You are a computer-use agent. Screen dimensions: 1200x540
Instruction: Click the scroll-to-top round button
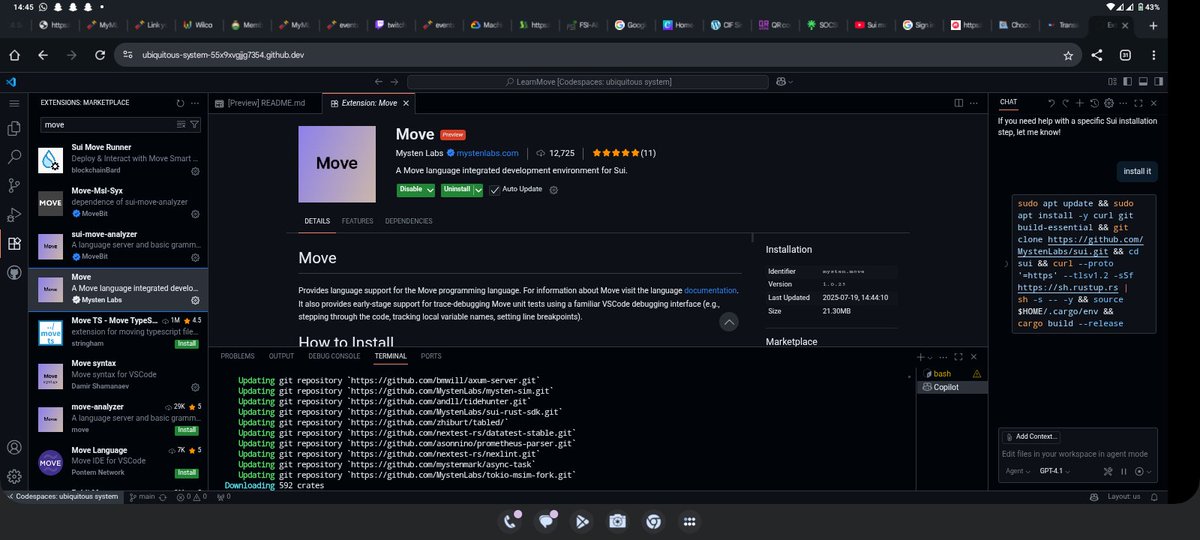click(x=729, y=321)
